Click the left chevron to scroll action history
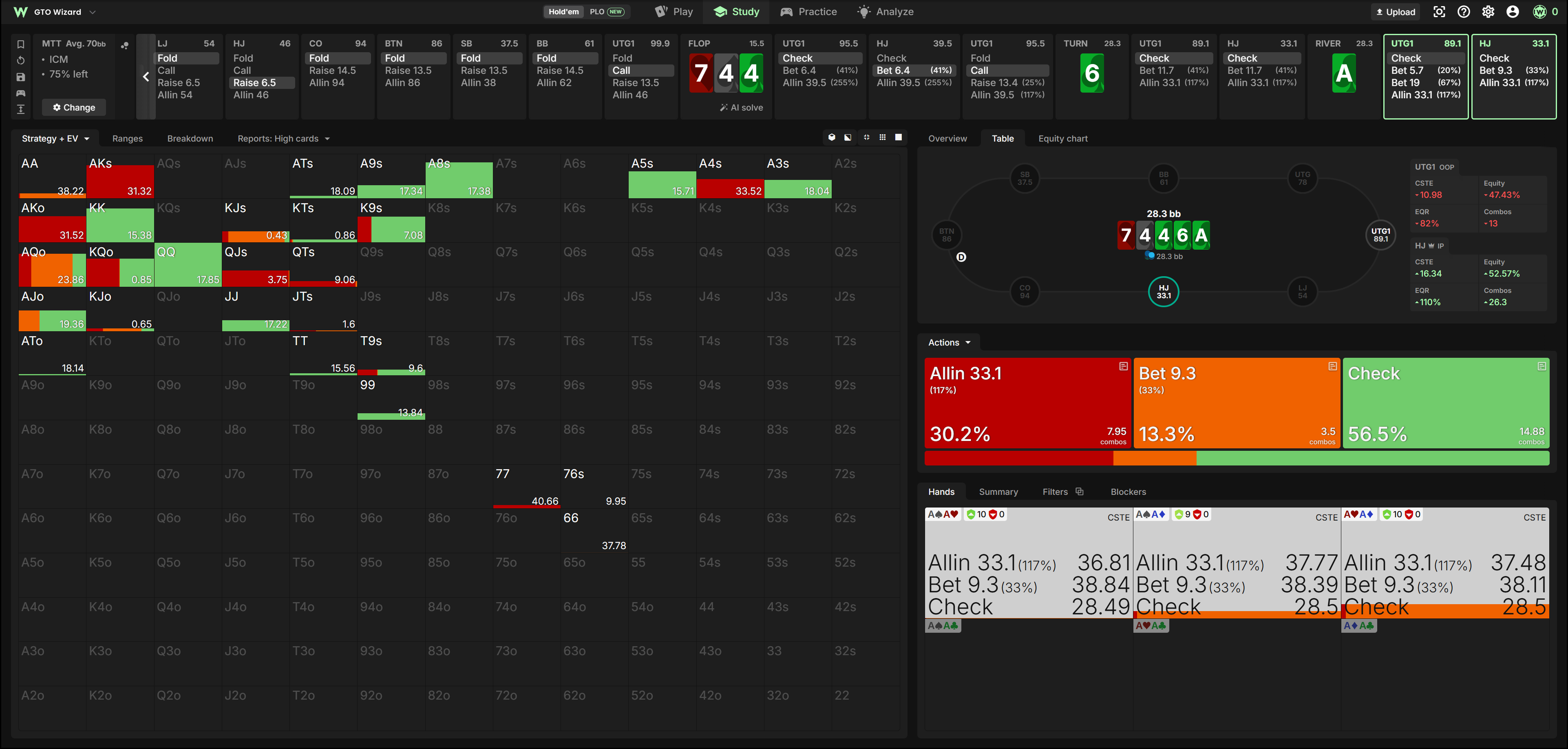This screenshot has width=1568, height=749. tap(146, 77)
